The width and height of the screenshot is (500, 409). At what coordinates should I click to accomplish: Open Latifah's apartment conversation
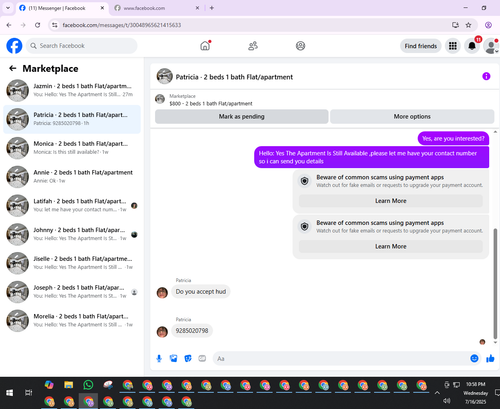pos(72,206)
